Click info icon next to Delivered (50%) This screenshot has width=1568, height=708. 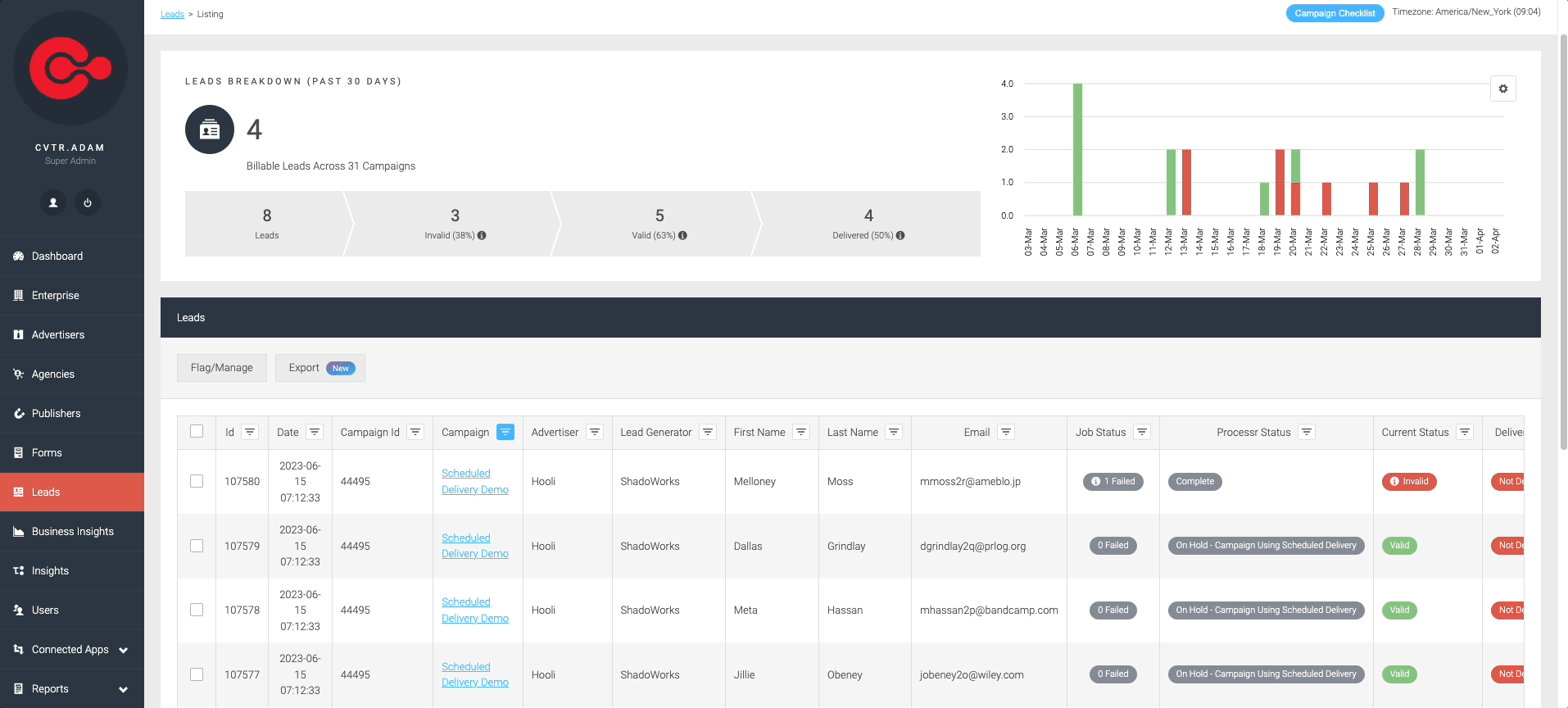pos(900,235)
